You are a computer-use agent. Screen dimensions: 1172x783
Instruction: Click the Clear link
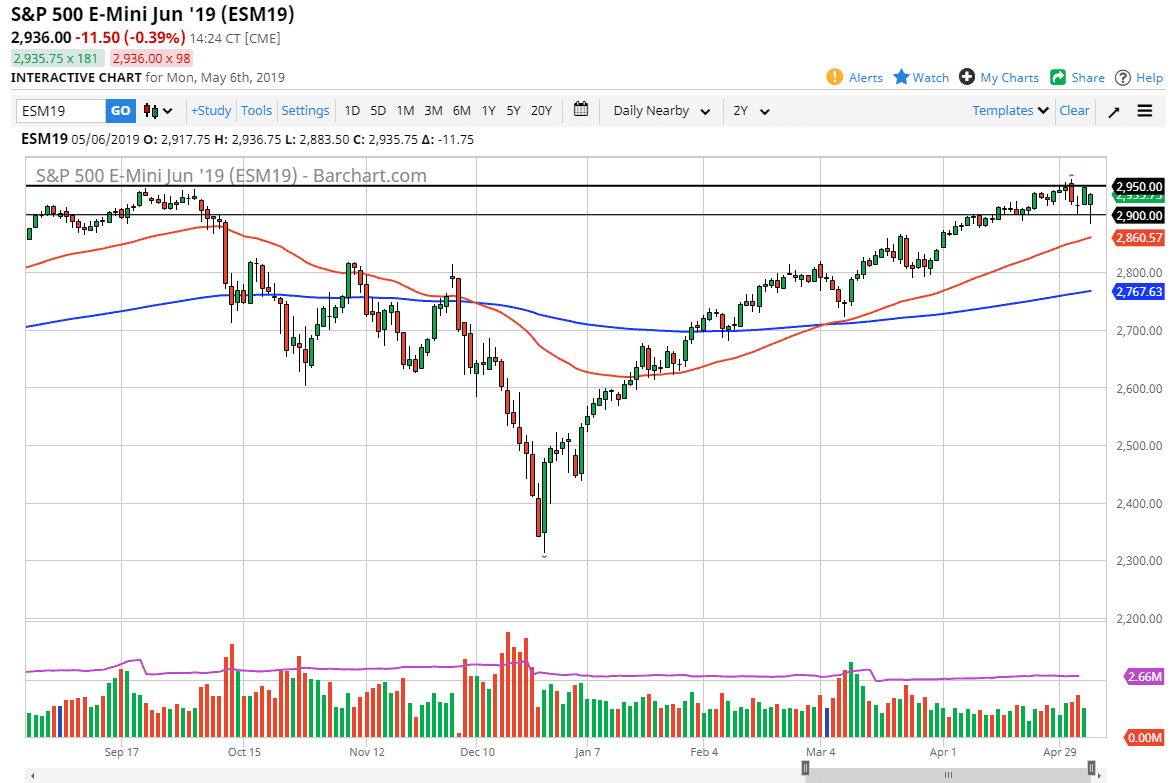click(x=1074, y=111)
